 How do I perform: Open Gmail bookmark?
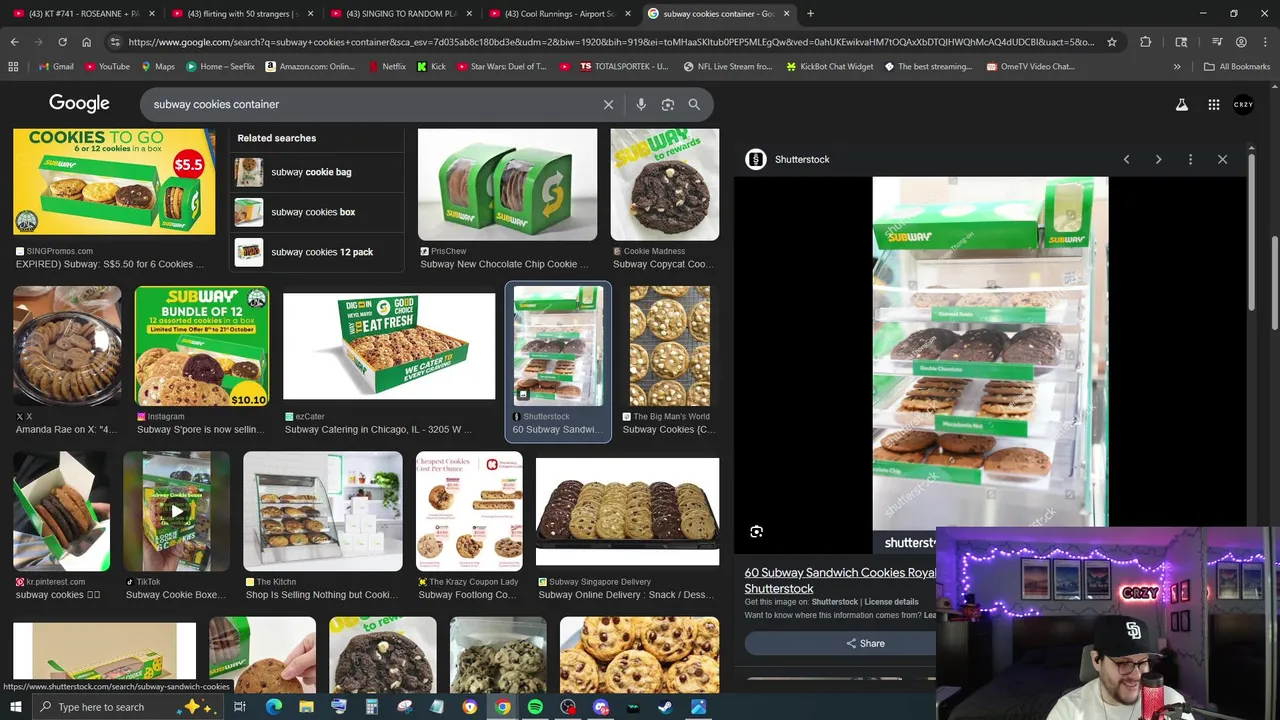(55, 66)
